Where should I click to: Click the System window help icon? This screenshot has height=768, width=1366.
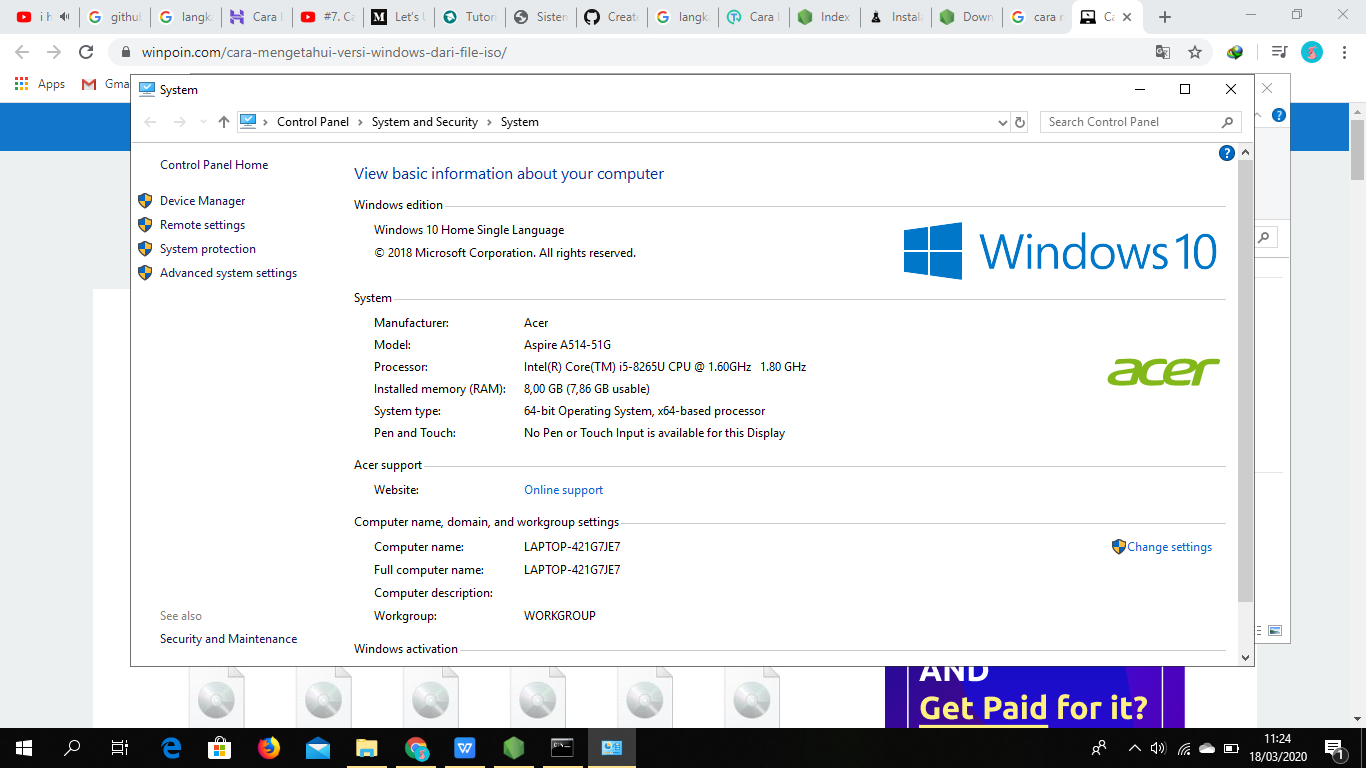pyautogui.click(x=1227, y=153)
